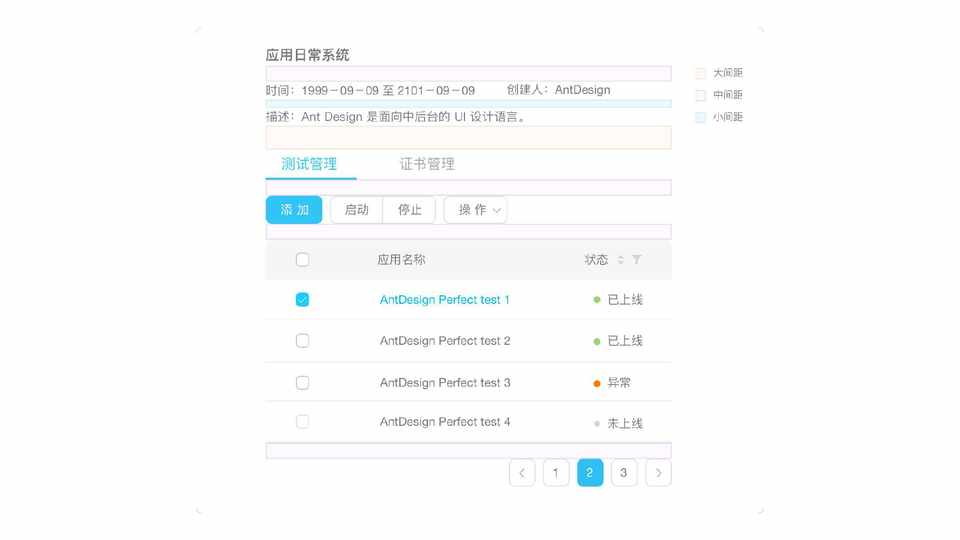Click the grey 未上线 status dot

(597, 423)
